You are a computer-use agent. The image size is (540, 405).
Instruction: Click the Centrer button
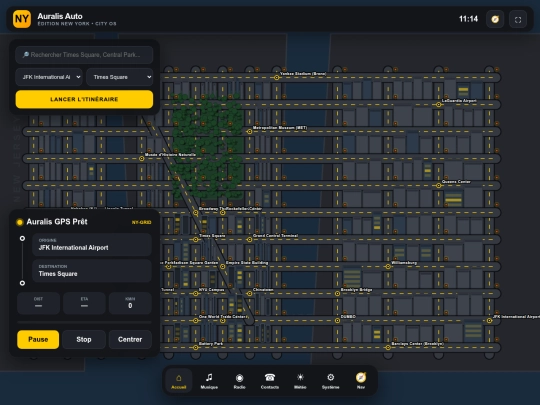click(x=130, y=340)
